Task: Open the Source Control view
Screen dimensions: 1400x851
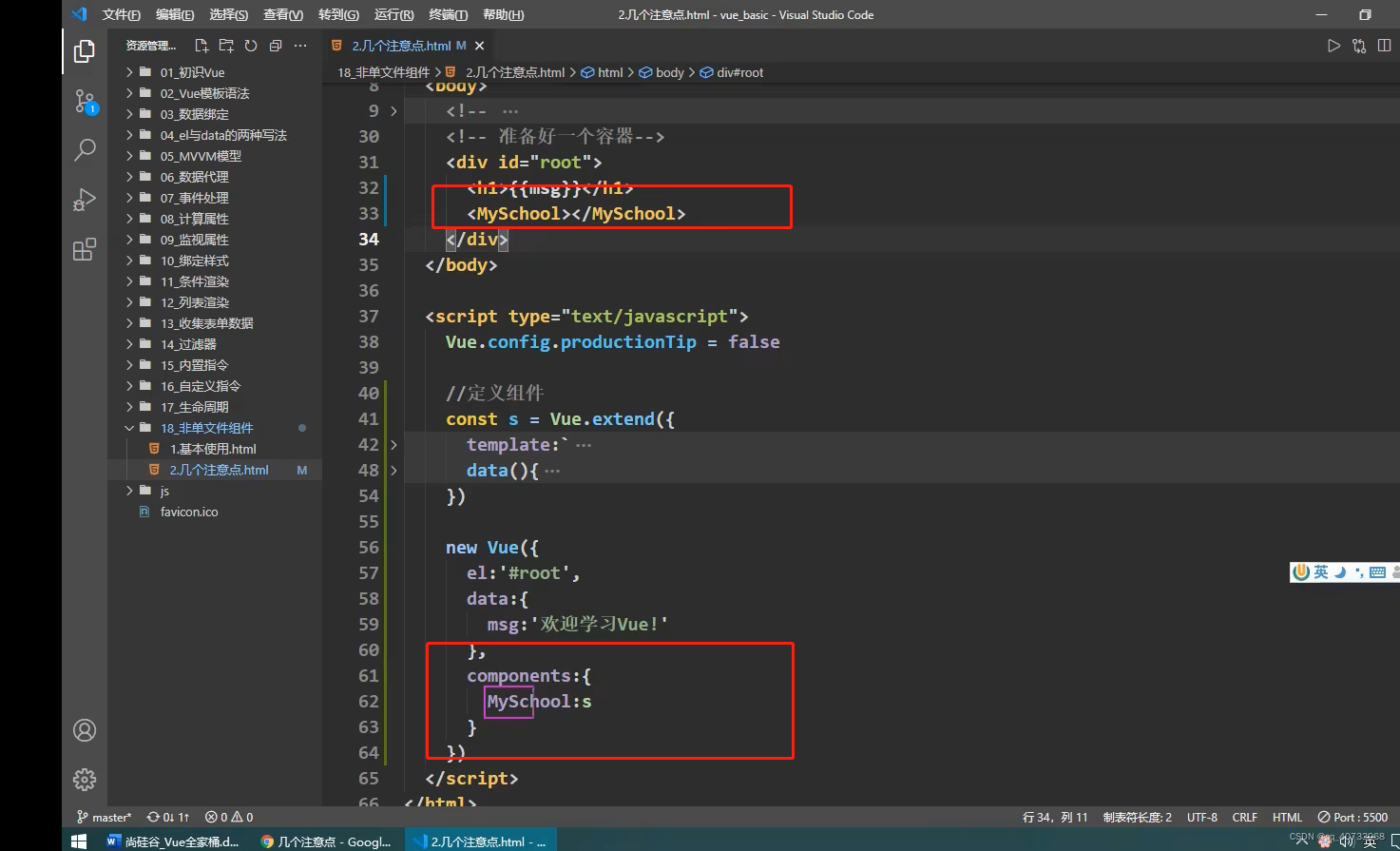Action: (85, 101)
